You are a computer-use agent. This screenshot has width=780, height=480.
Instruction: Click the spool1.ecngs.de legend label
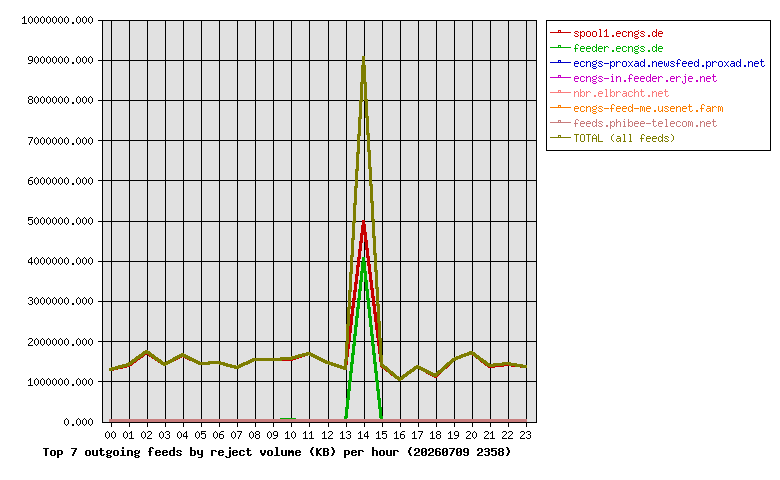click(618, 33)
